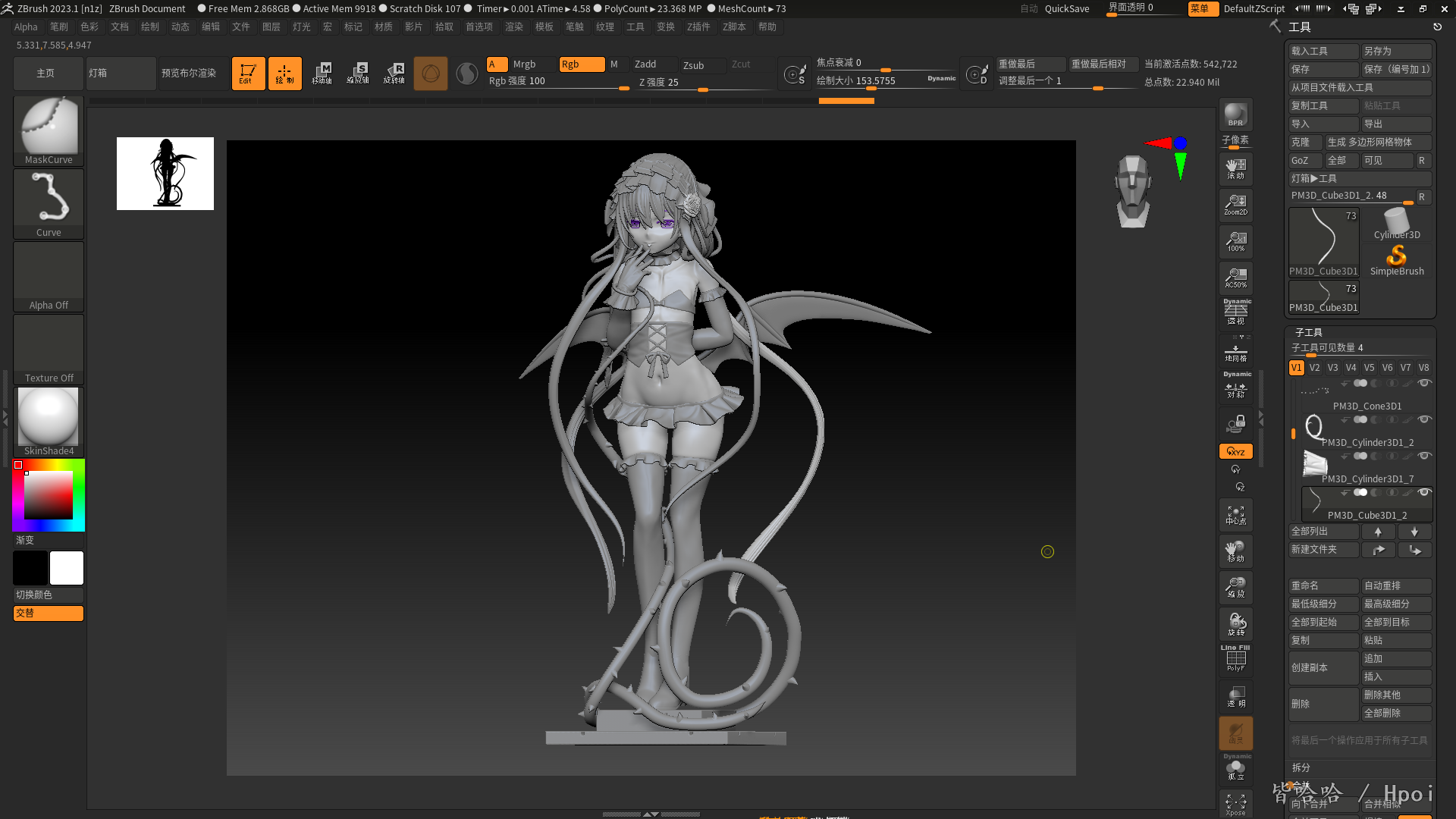Move subtool down with arrow button
Image resolution: width=1456 pixels, height=819 pixels.
pyautogui.click(x=1414, y=532)
